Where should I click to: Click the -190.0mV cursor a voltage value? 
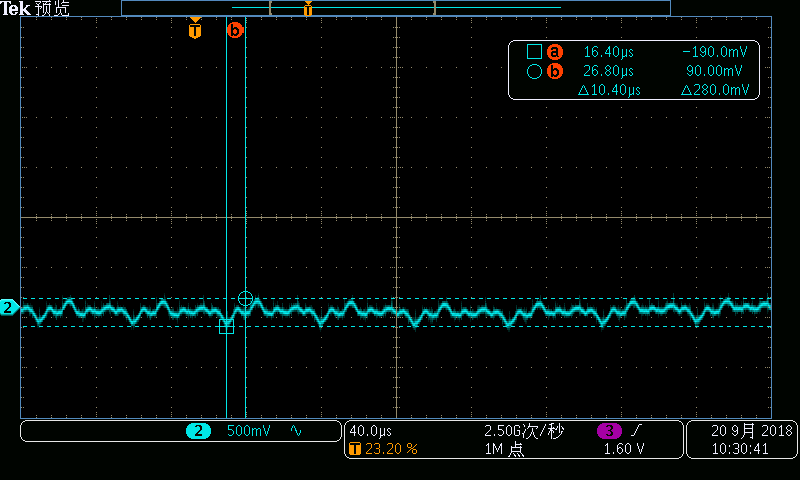point(715,52)
